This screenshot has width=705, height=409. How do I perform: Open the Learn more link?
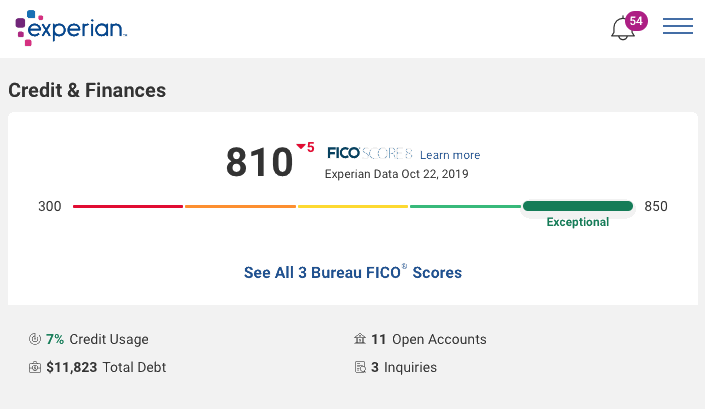point(450,155)
